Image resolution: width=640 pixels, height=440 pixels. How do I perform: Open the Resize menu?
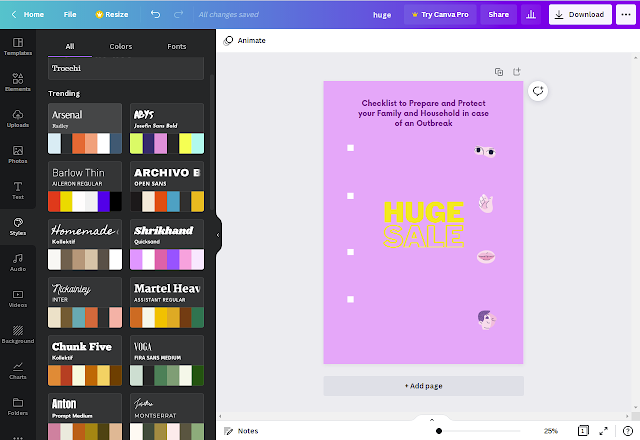(x=112, y=14)
